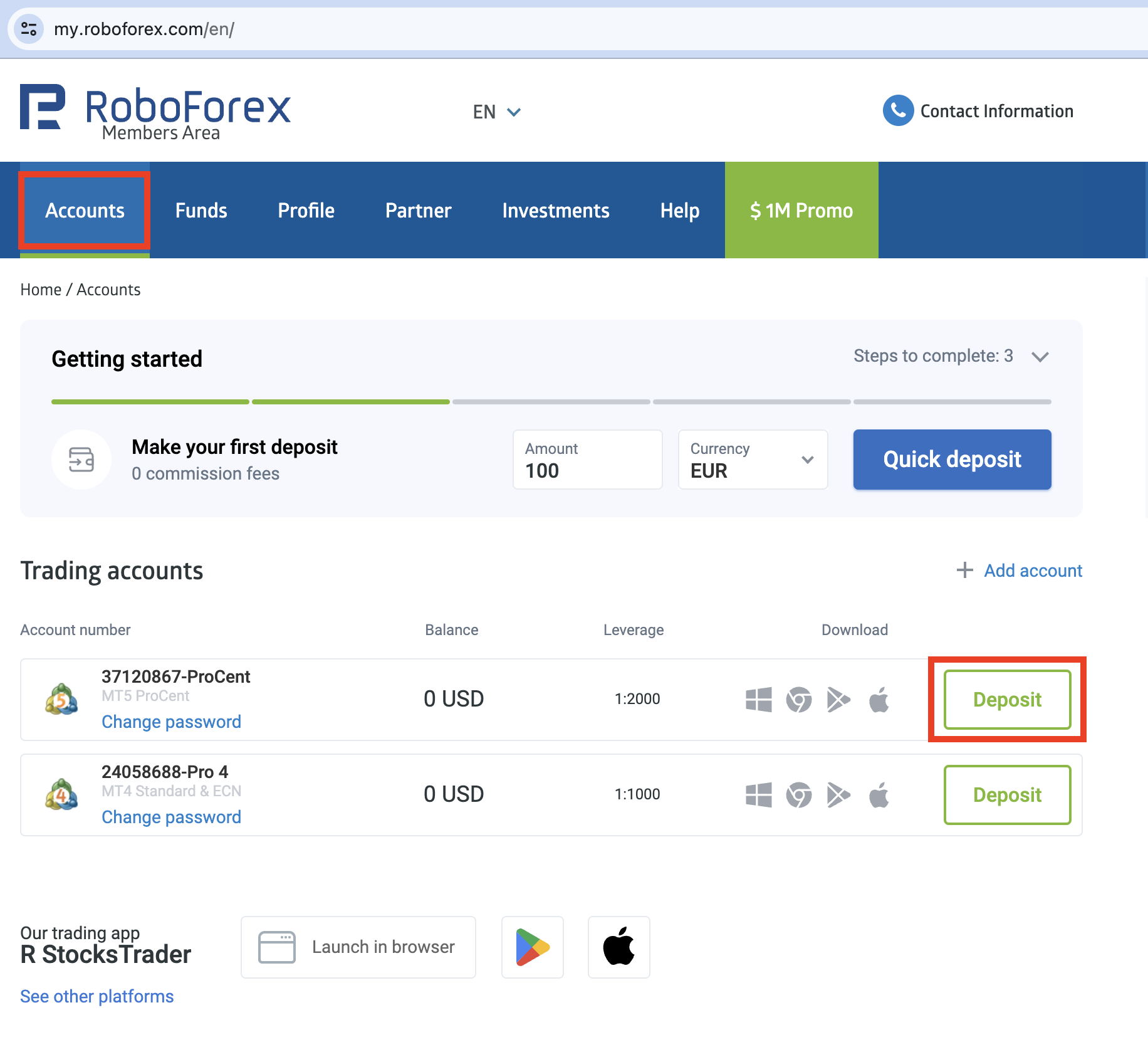Open R StocksTrader on Google Play
The image size is (1148, 1057).
(532, 947)
